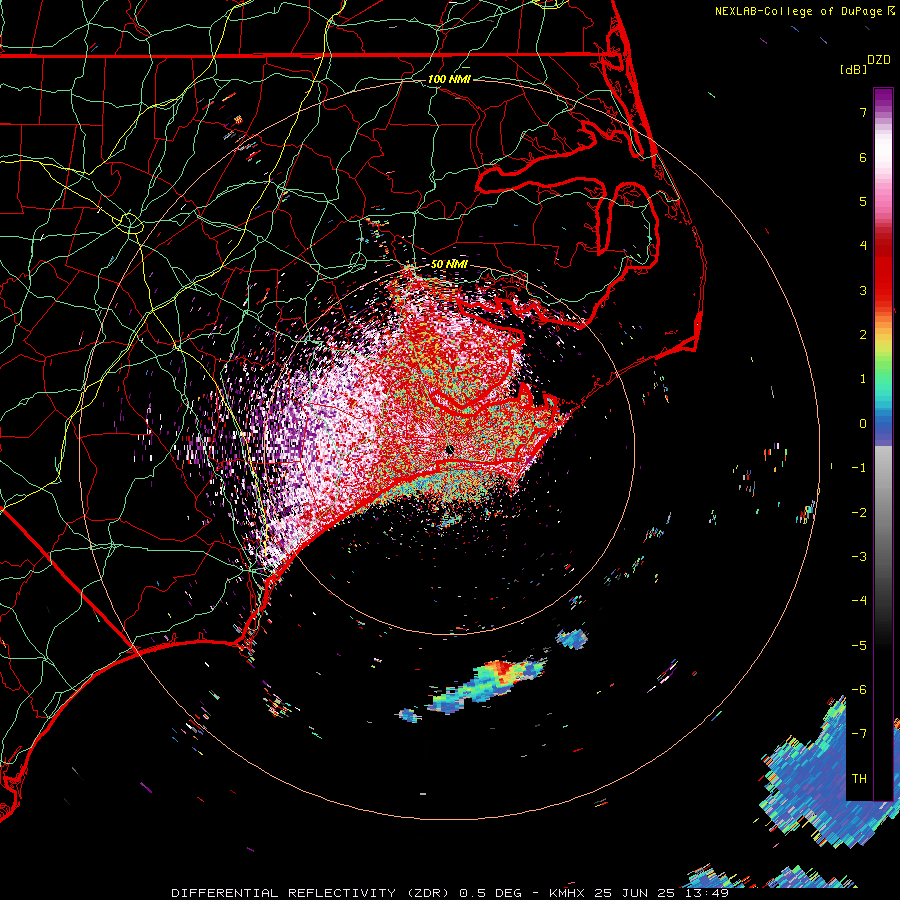Click the 0.5 DEG elevation text

(490, 893)
